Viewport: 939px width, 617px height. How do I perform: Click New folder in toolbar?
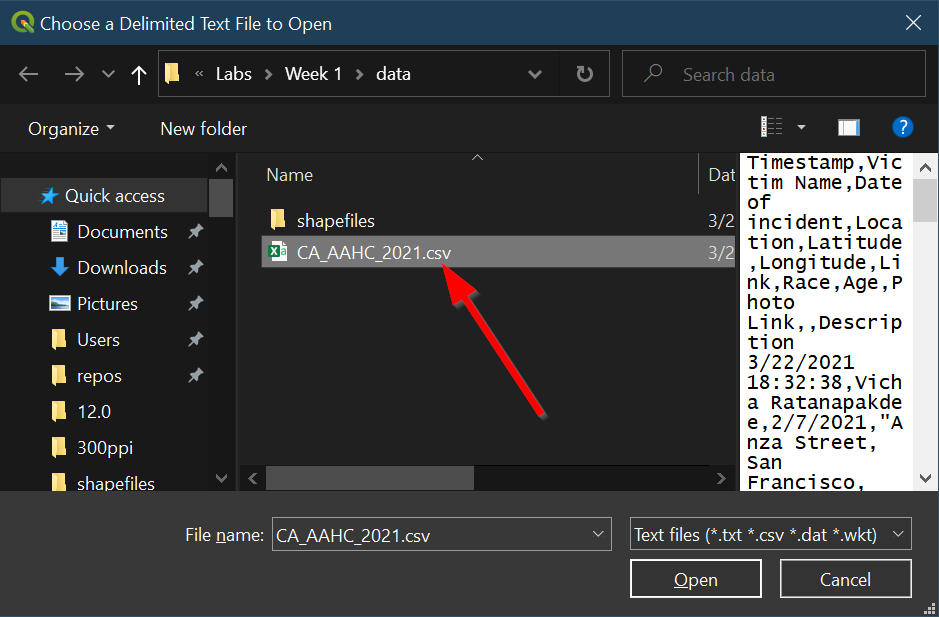[203, 129]
